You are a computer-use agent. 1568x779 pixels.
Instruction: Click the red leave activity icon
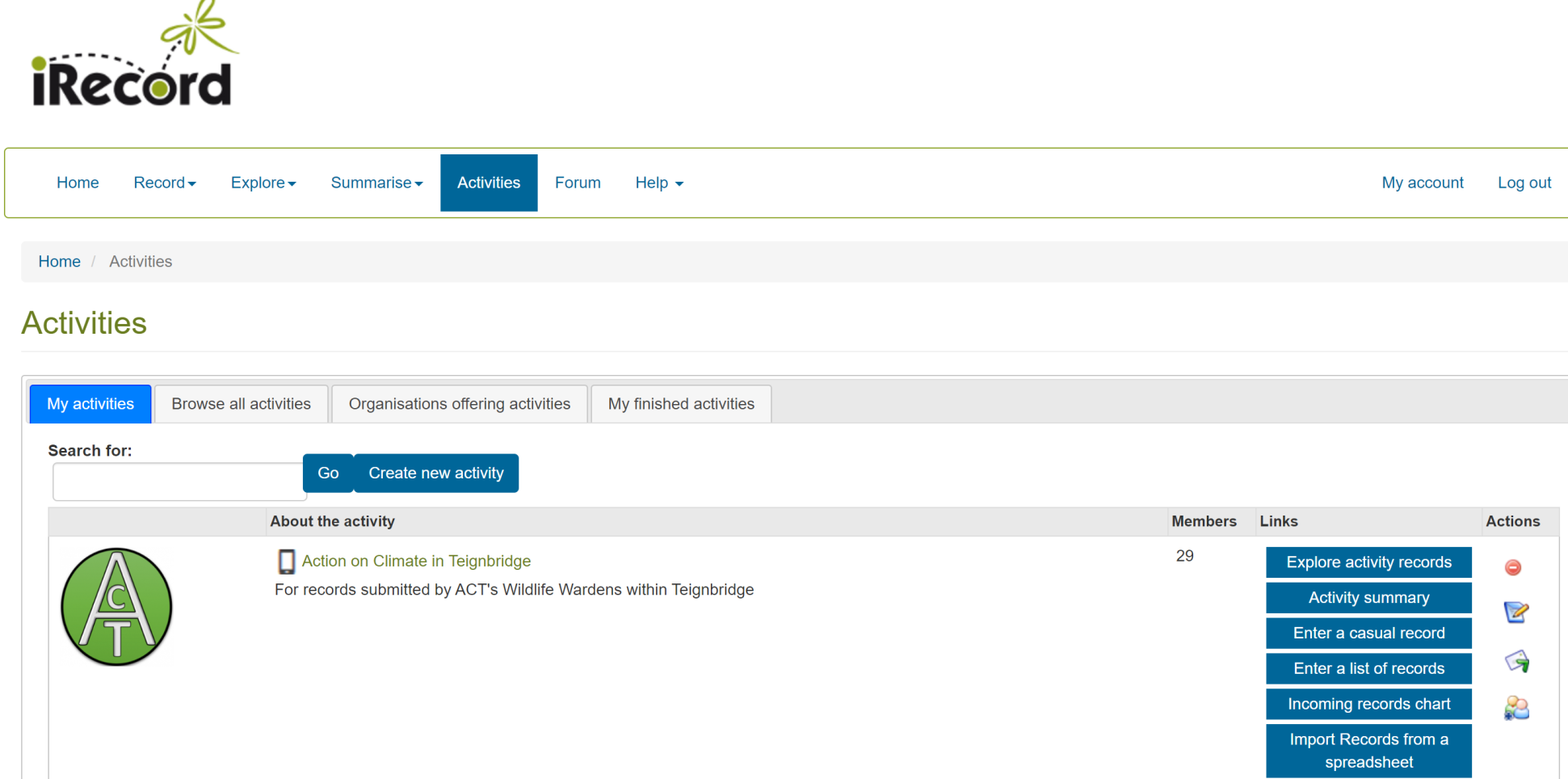click(1513, 567)
